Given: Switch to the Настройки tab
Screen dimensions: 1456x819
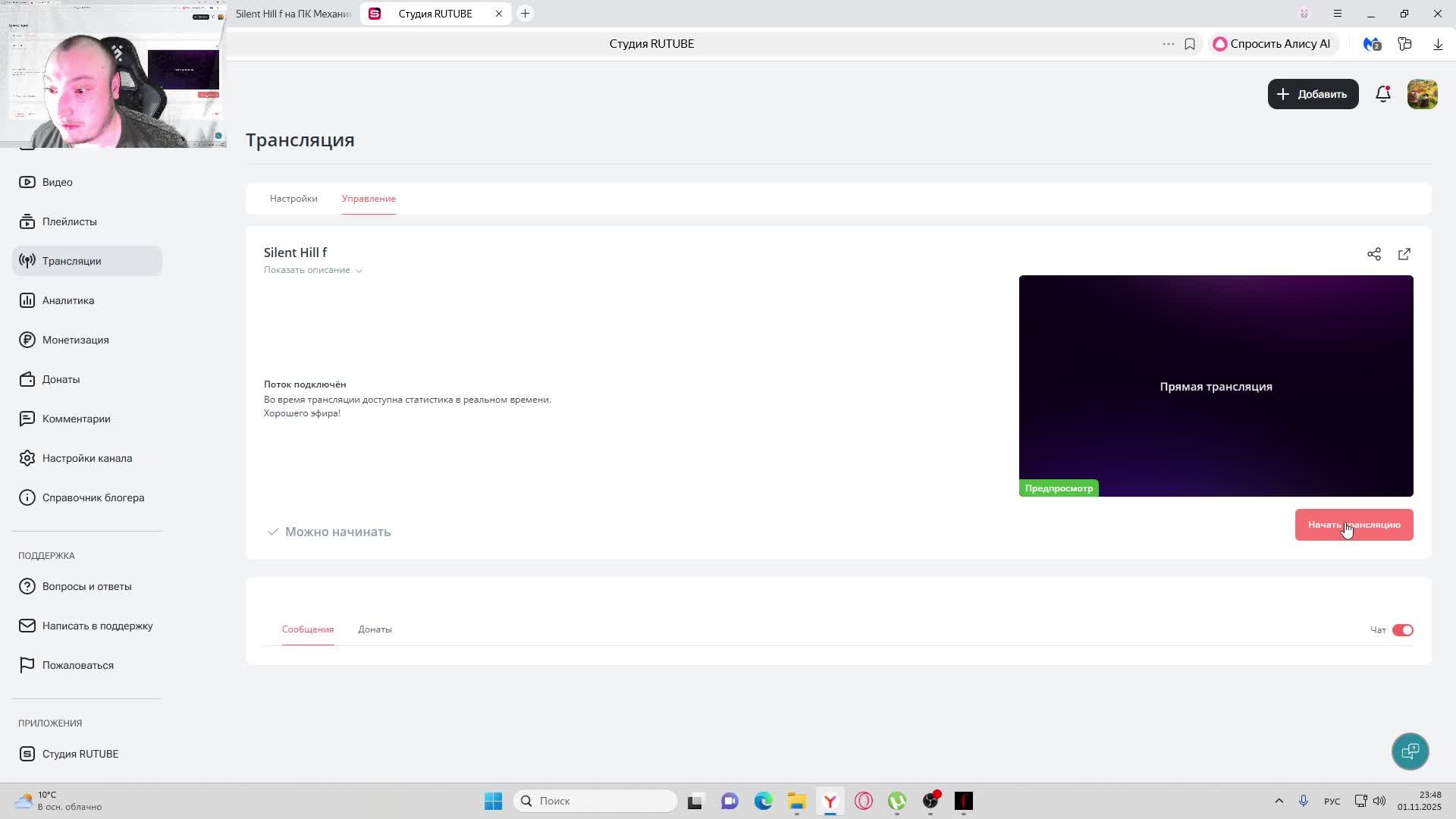Looking at the screenshot, I should point(293,199).
